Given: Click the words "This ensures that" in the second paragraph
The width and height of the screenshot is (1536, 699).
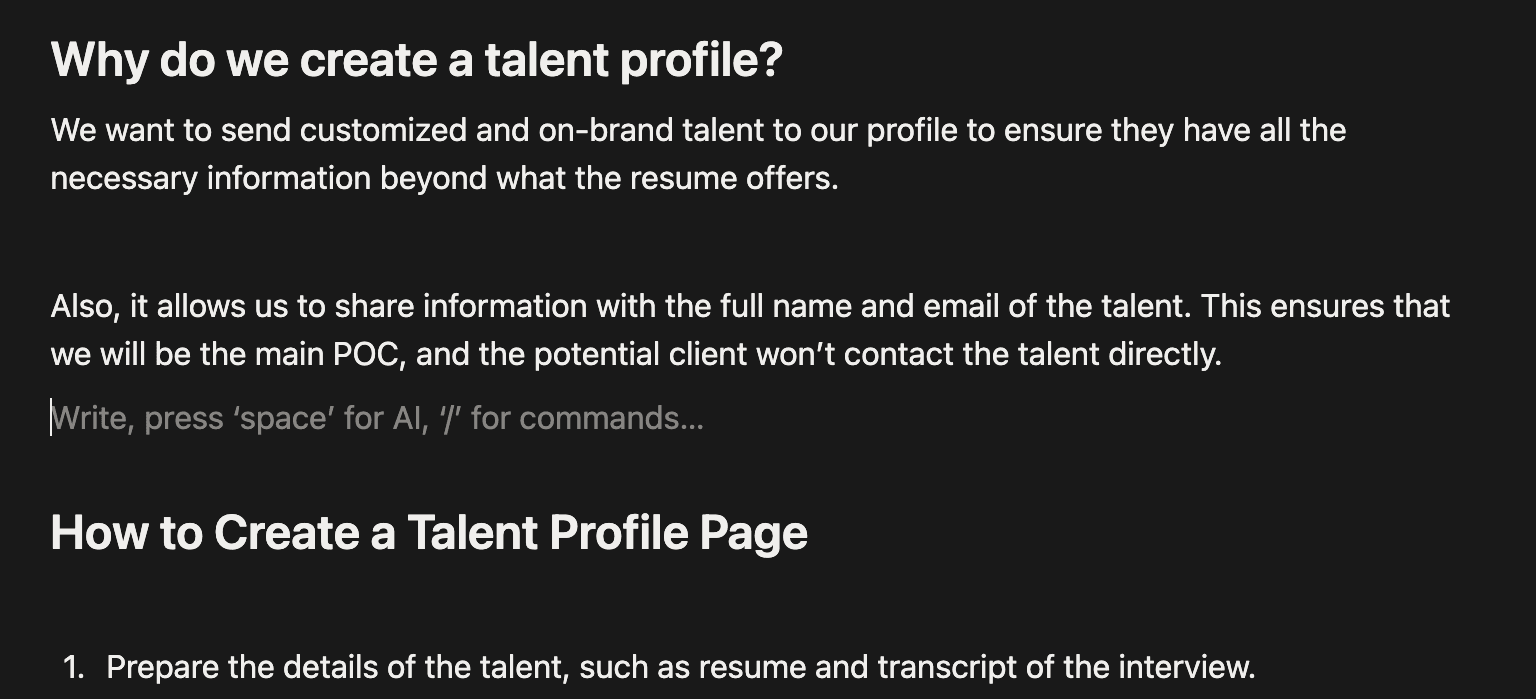Looking at the screenshot, I should tap(1325, 306).
